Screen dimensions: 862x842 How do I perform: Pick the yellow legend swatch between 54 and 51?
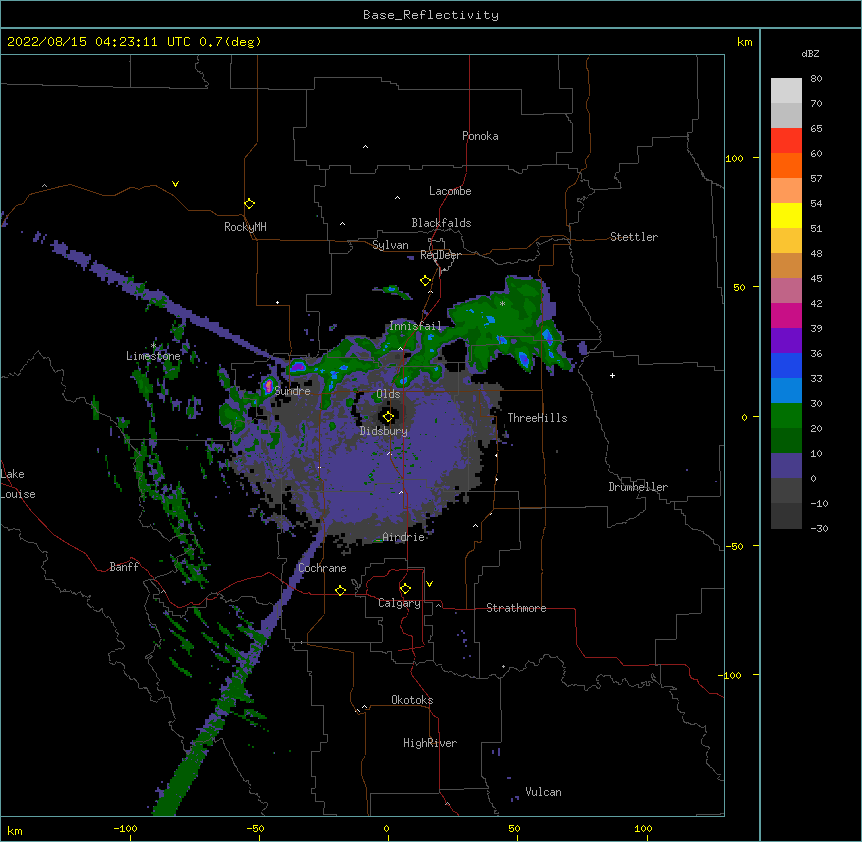click(786, 215)
